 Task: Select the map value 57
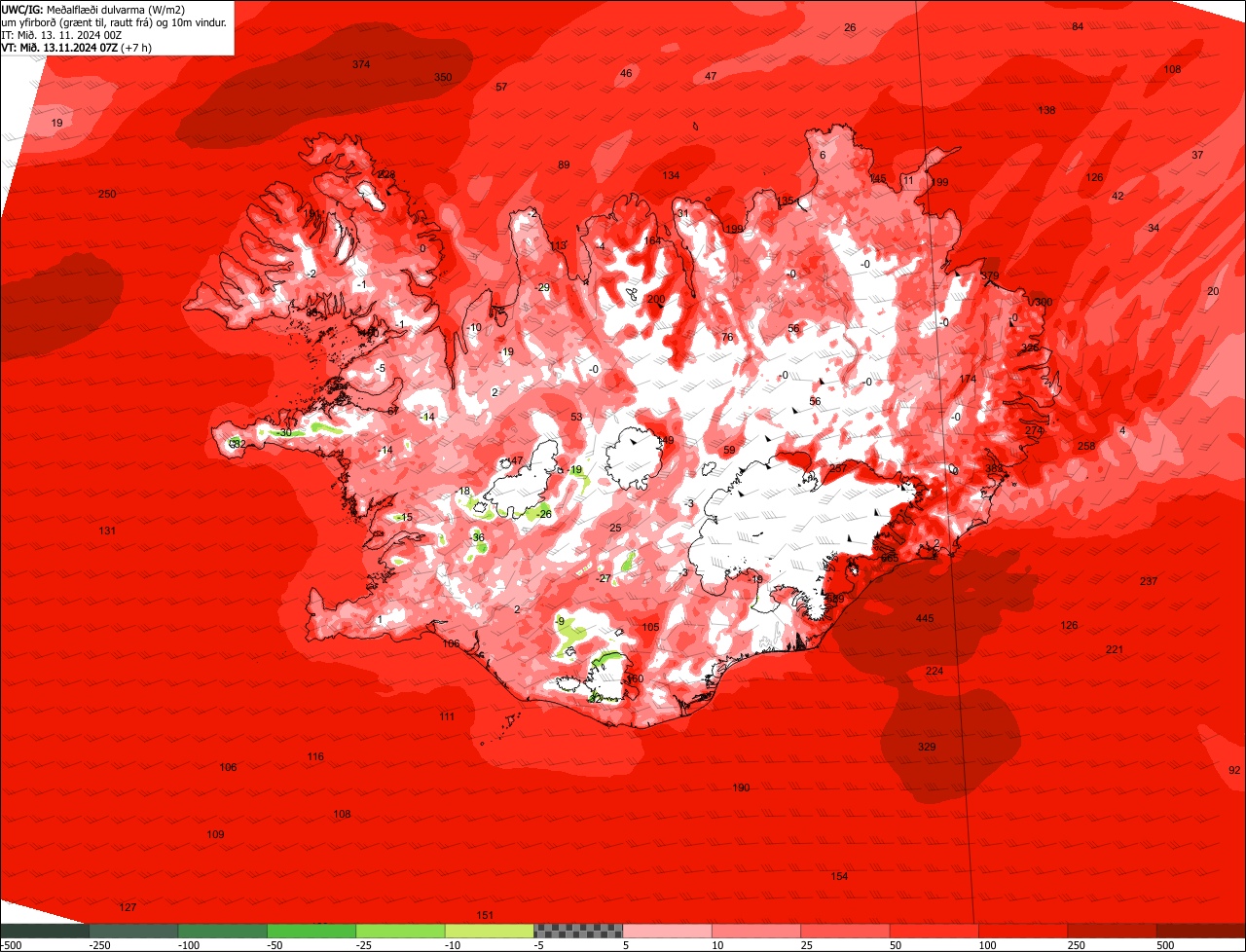click(x=501, y=87)
